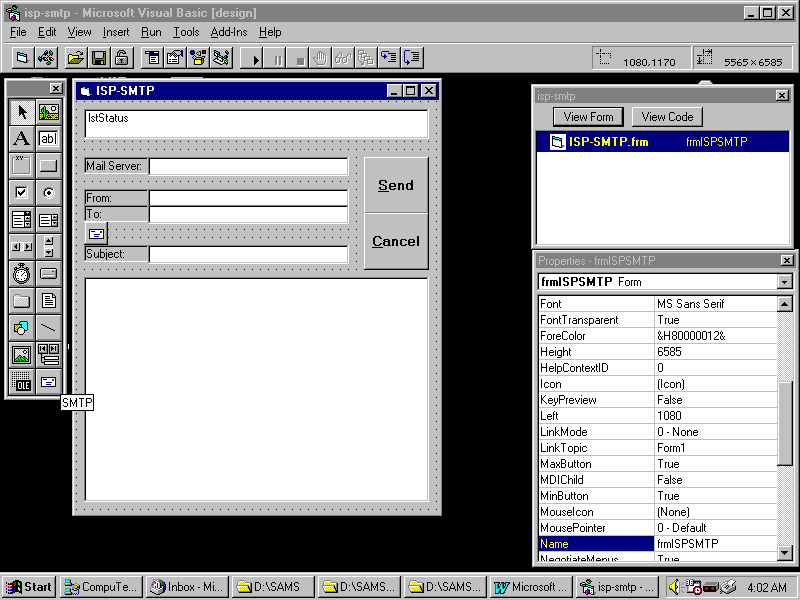Select the Timer control tool

click(21, 273)
